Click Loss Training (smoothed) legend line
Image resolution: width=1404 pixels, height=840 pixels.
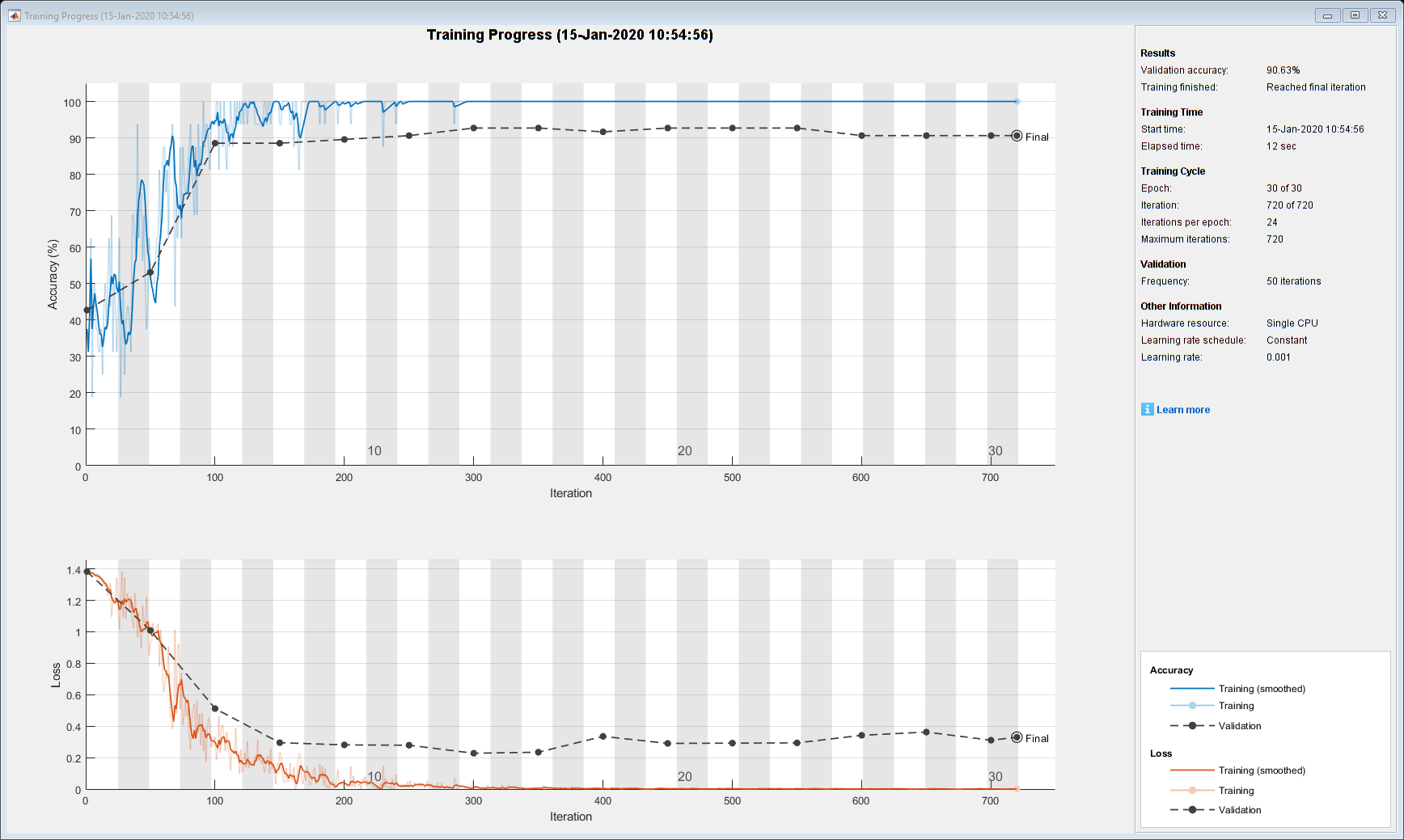1192,770
